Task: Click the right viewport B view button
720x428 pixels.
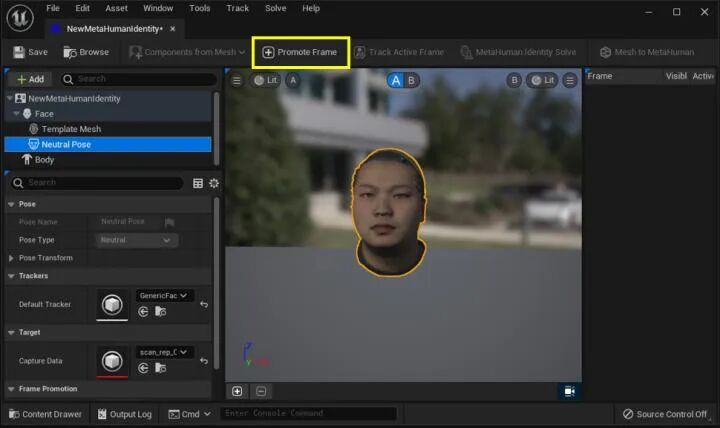Action: 514,80
